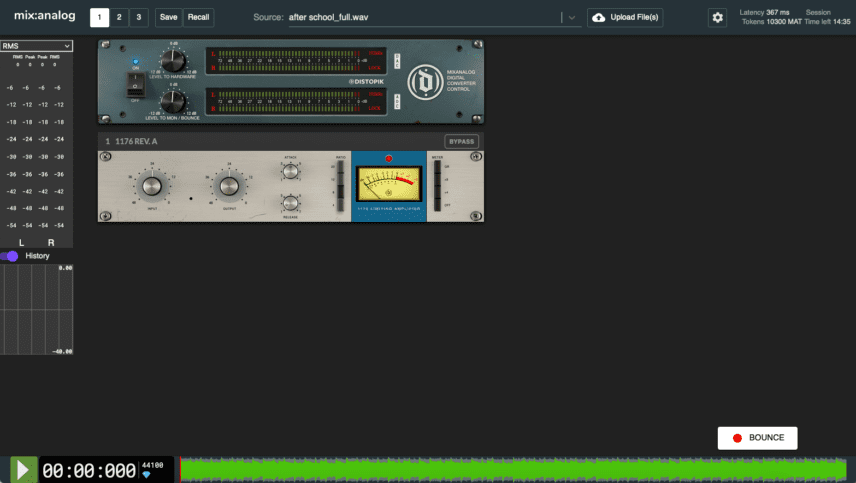Open the Source file dropdown arrow
Viewport: 856px width, 483px height.
point(572,17)
